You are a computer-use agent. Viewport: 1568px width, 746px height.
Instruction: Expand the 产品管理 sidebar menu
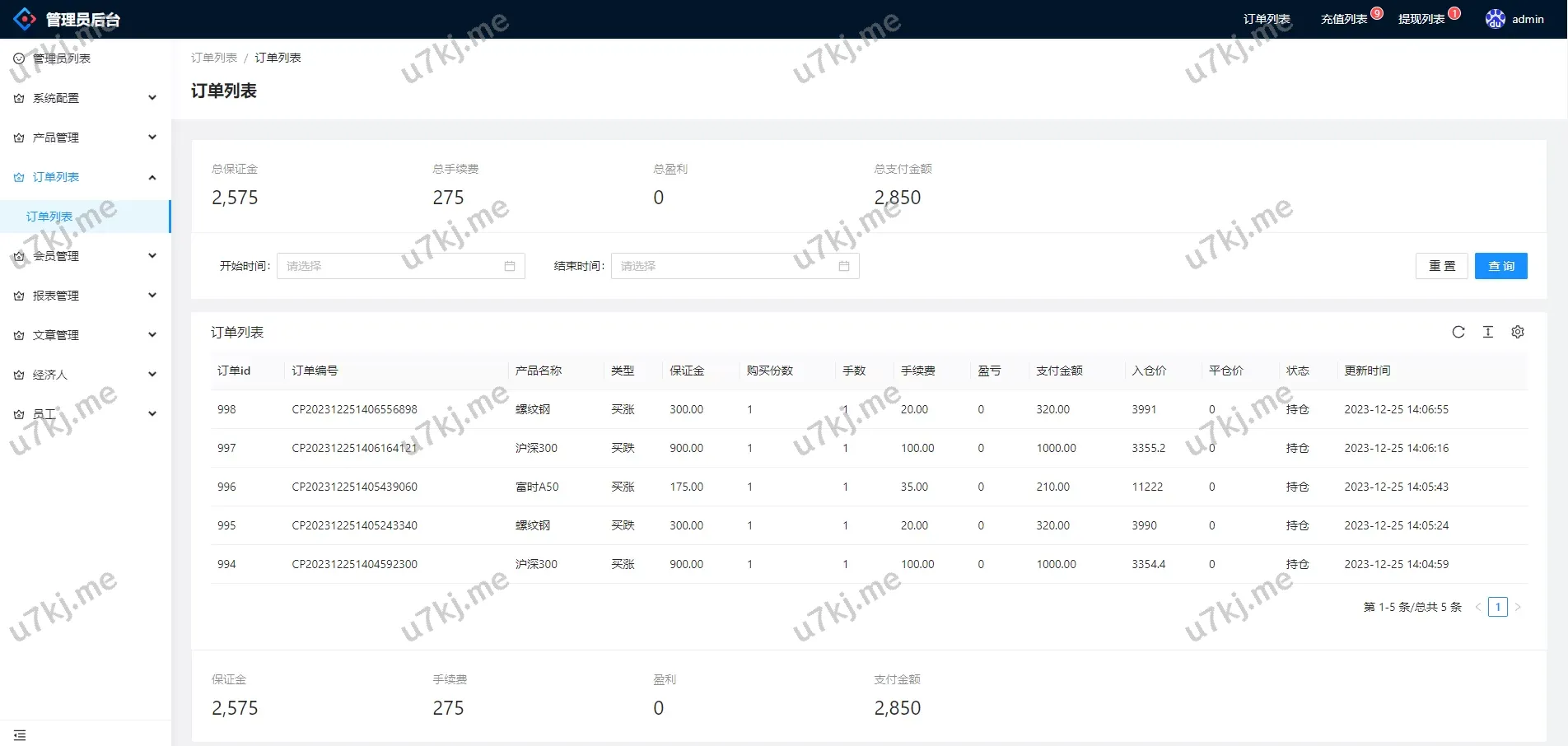[x=85, y=138]
